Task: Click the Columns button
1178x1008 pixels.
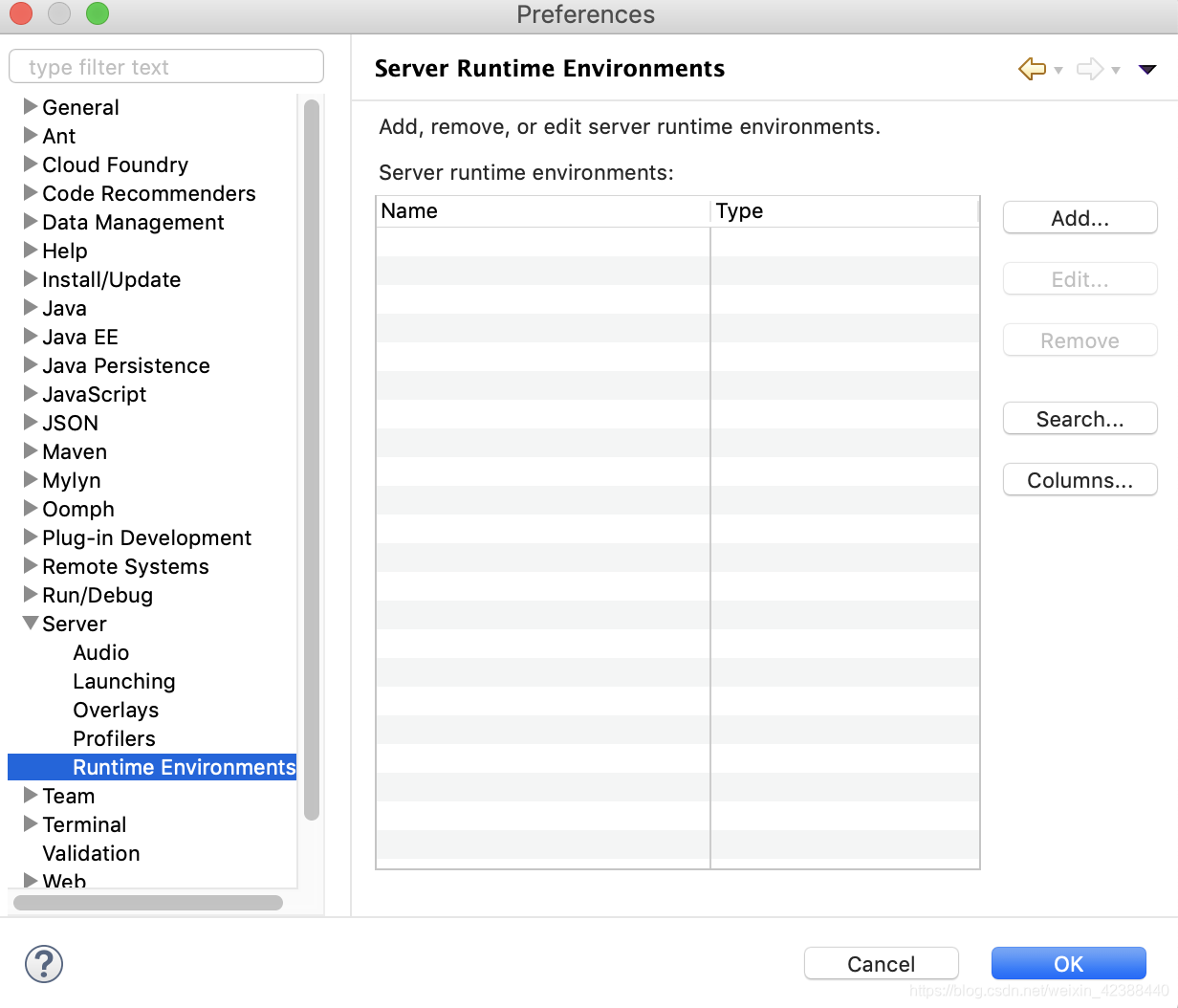Action: [1080, 479]
